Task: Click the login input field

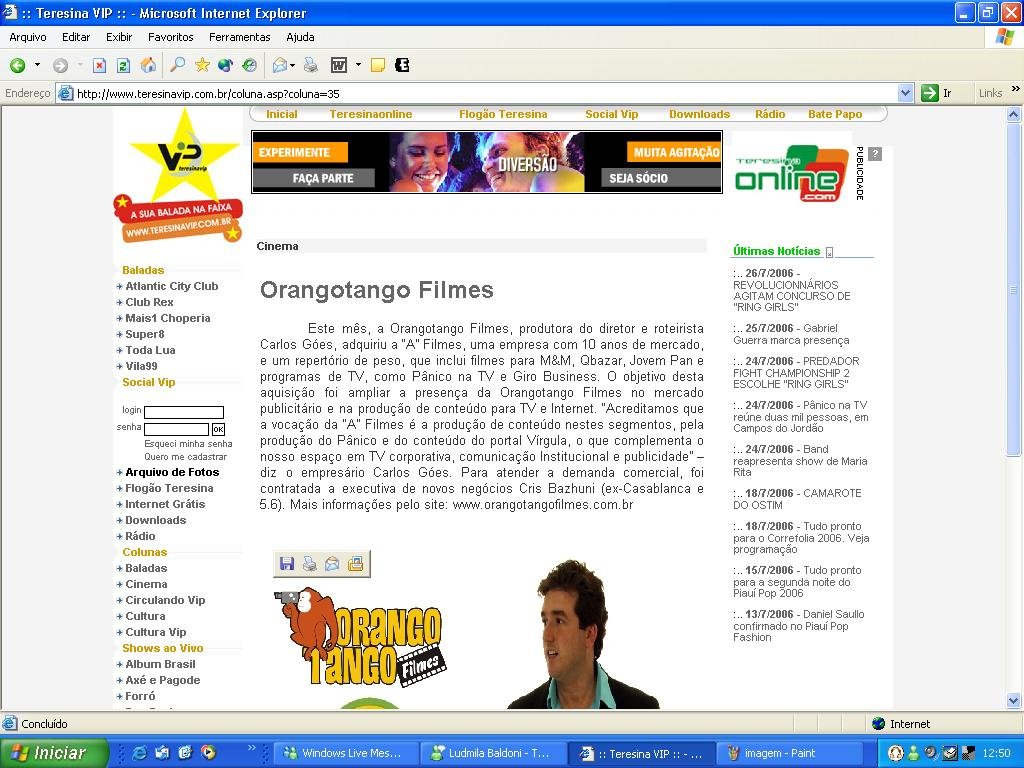Action: point(184,412)
